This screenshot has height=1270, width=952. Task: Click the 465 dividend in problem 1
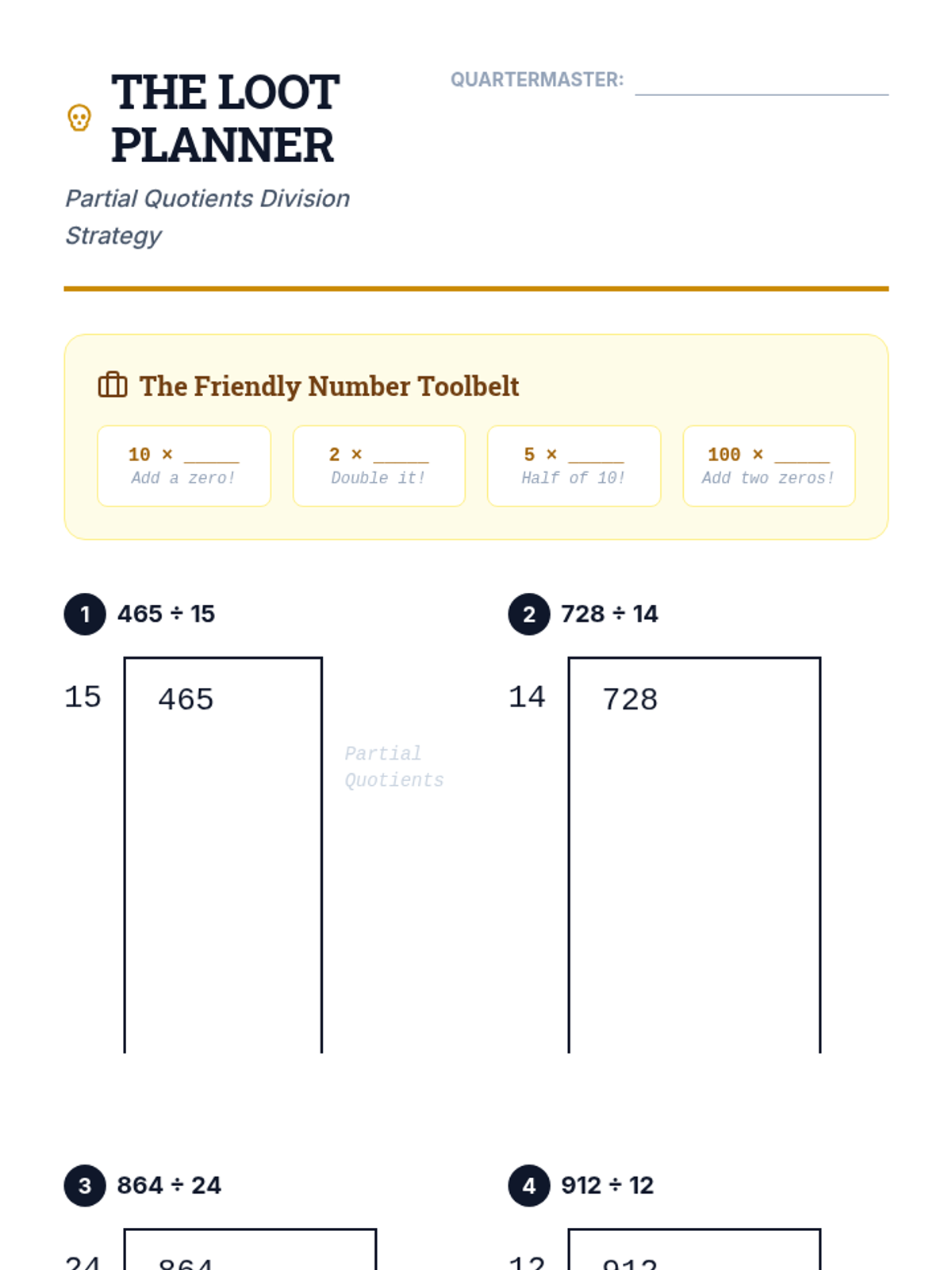click(186, 699)
